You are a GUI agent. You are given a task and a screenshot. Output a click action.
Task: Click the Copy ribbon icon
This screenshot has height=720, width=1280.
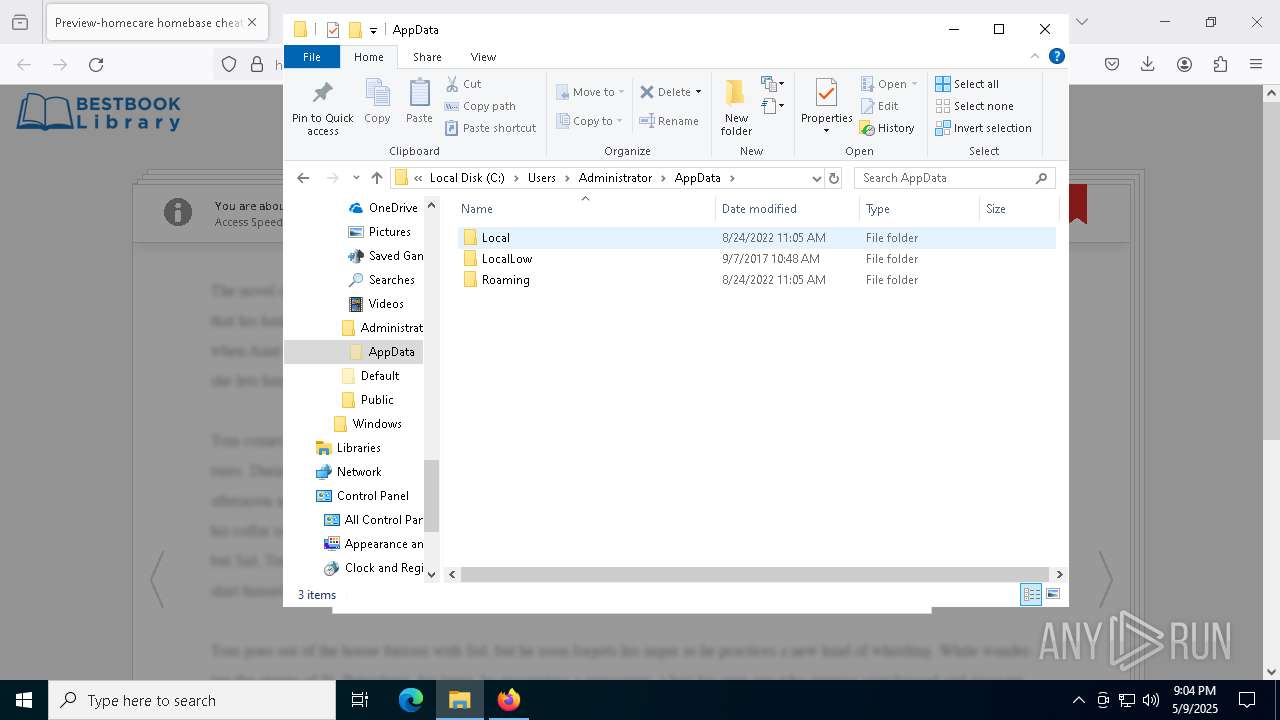coord(377,102)
